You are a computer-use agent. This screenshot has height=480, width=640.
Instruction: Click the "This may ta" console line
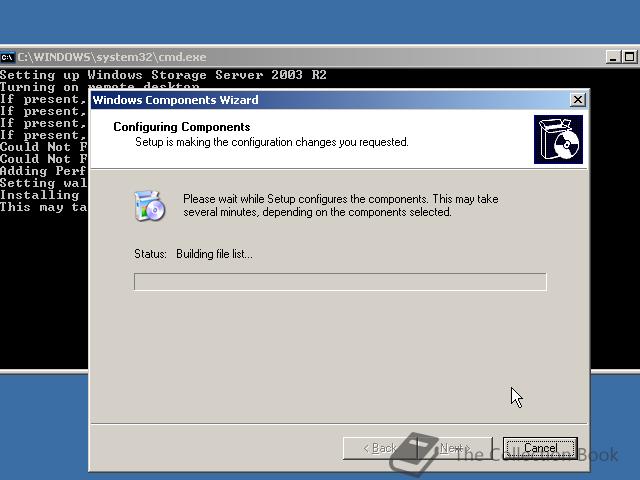[x=43, y=207]
